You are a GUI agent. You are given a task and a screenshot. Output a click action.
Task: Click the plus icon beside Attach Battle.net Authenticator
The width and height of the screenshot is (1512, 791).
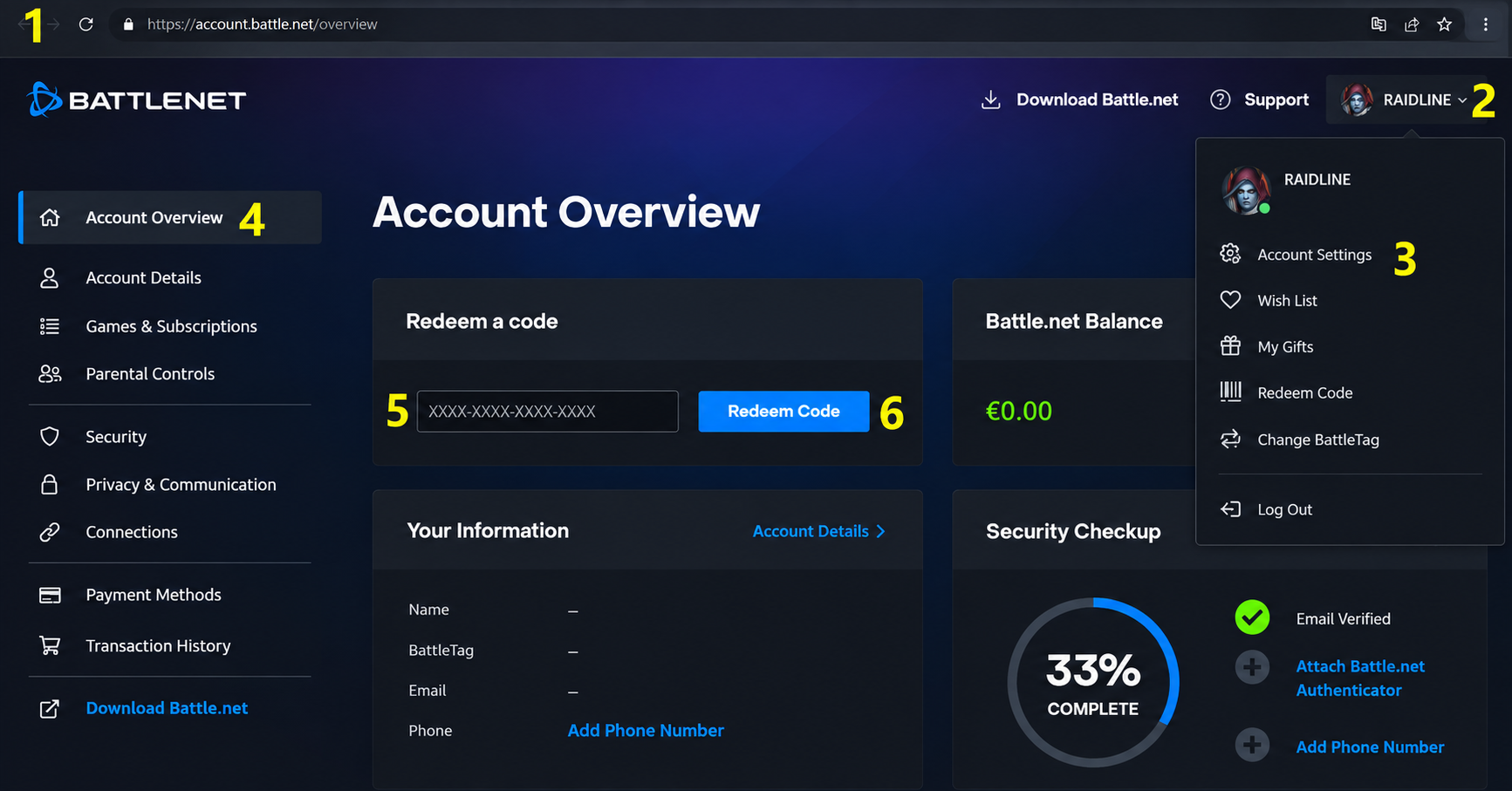click(1252, 668)
